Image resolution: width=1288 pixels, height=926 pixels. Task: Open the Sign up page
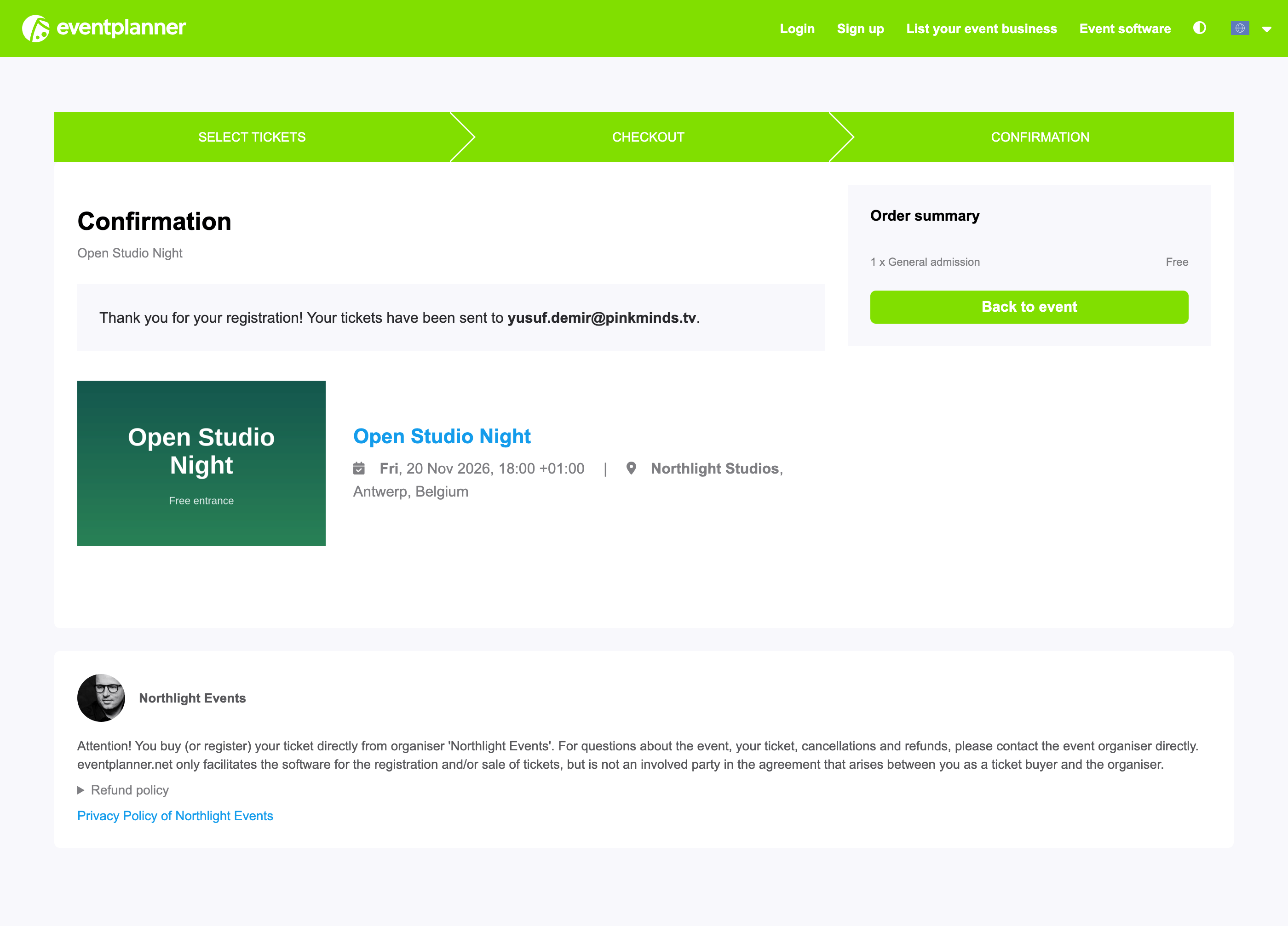point(860,29)
